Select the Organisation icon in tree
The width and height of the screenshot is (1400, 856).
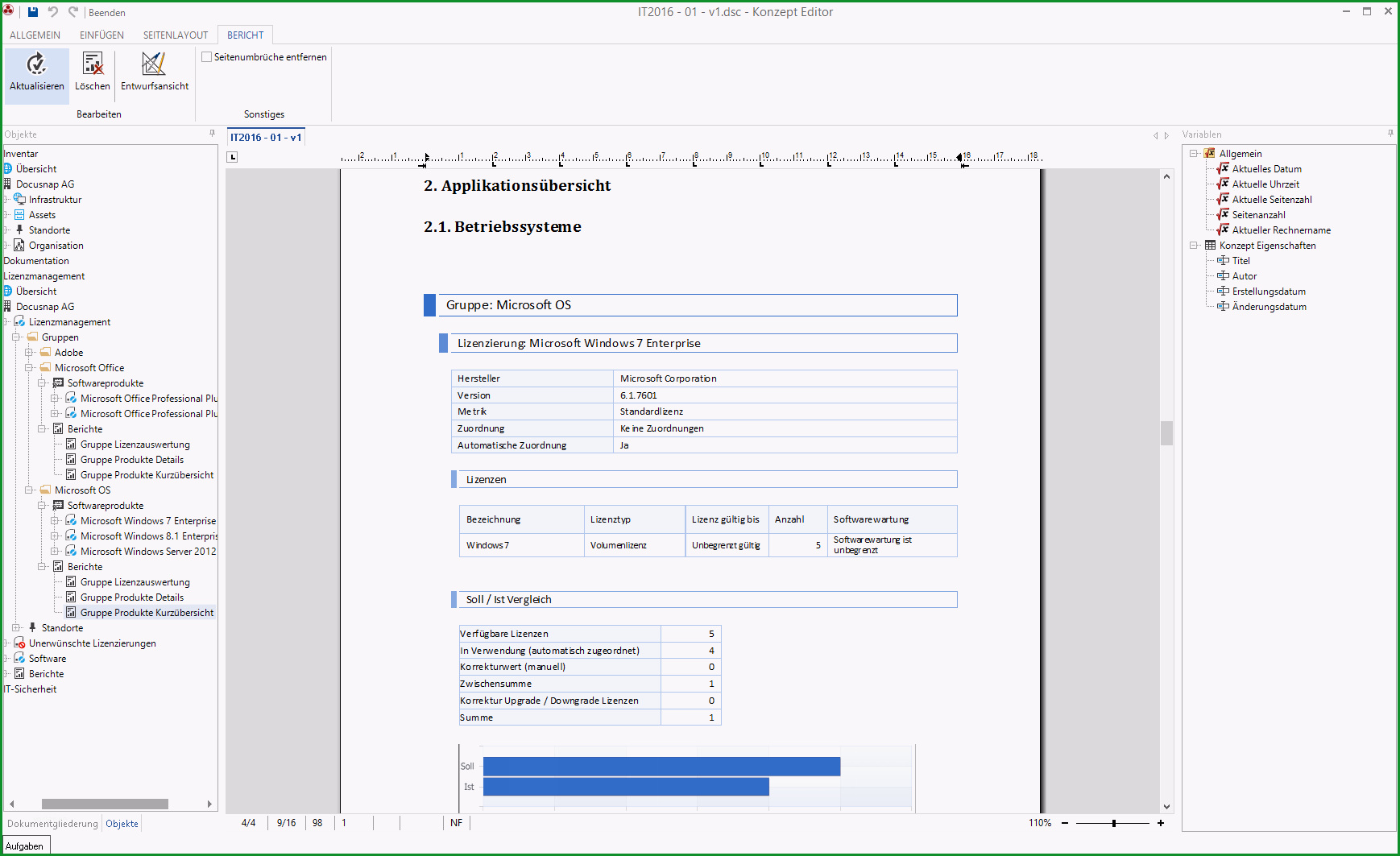point(19,245)
